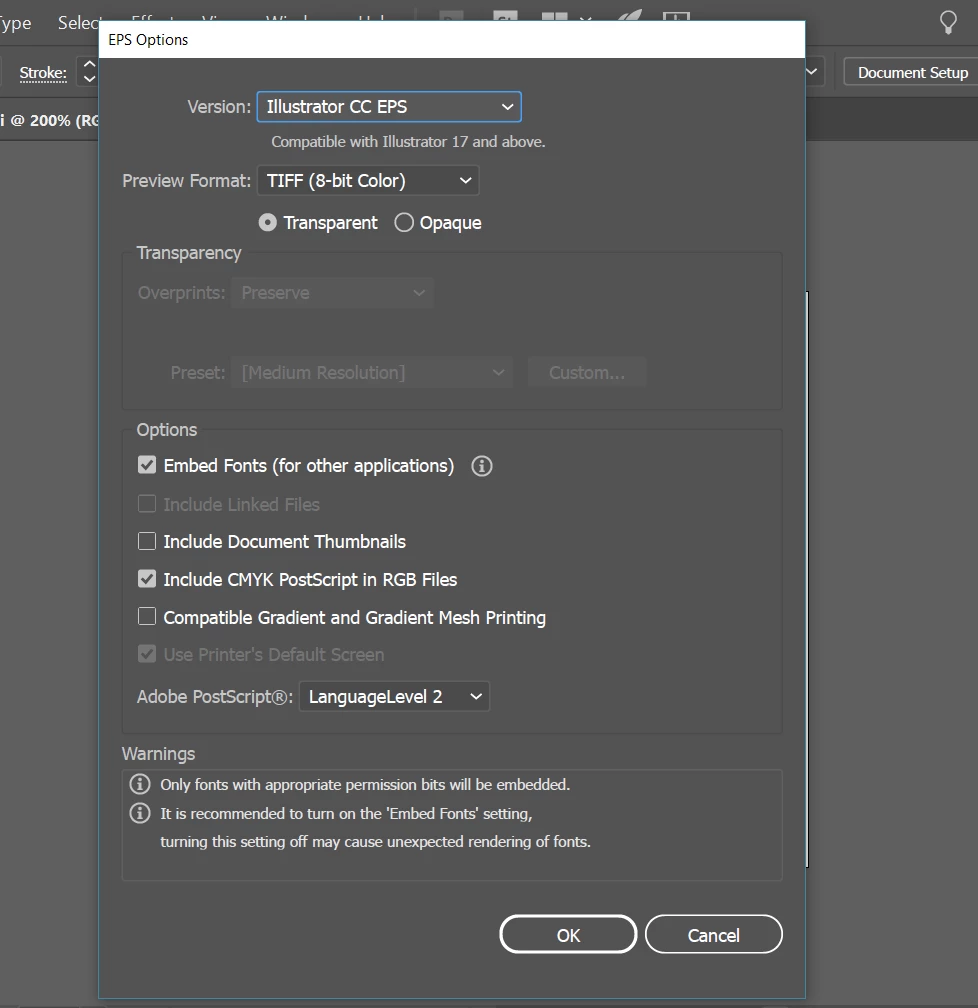Open the Type menu
Screen dimensions: 978x1008
14,23
